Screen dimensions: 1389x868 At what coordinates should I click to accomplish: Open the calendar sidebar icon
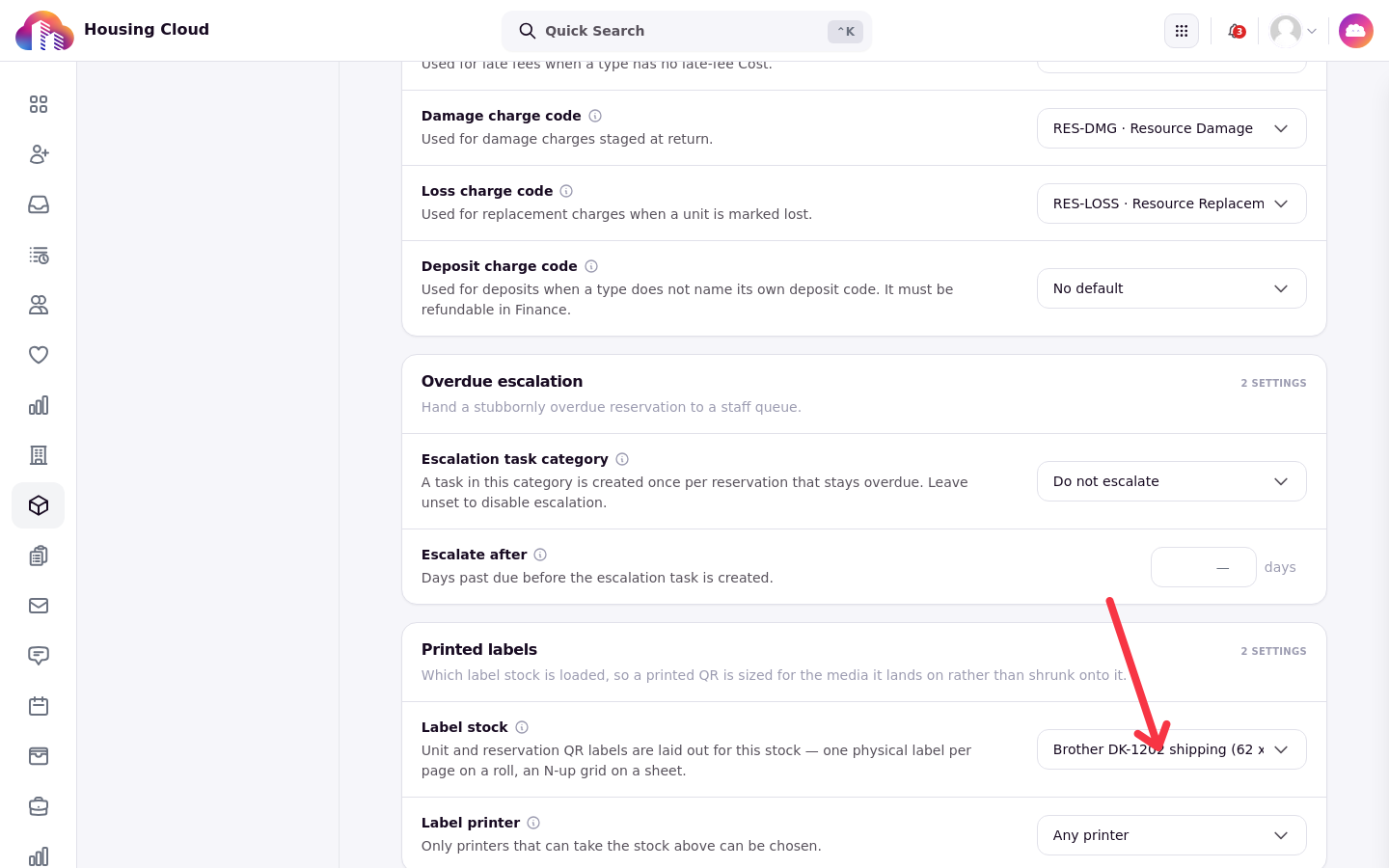pyautogui.click(x=39, y=706)
